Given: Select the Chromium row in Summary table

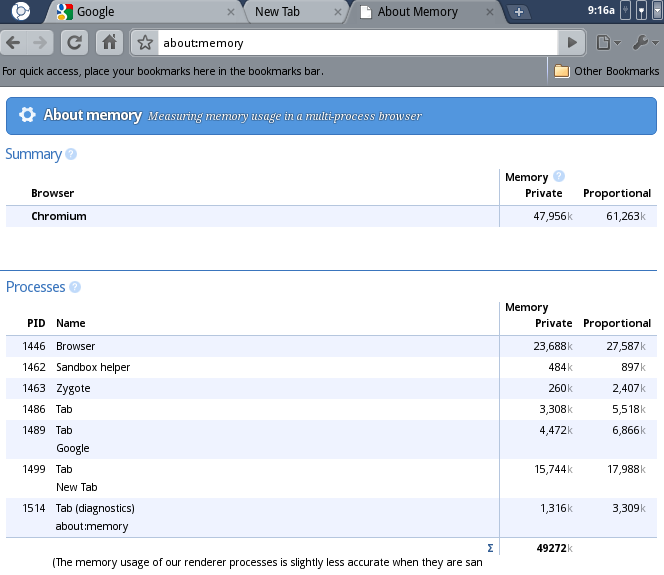Looking at the screenshot, I should click(331, 216).
